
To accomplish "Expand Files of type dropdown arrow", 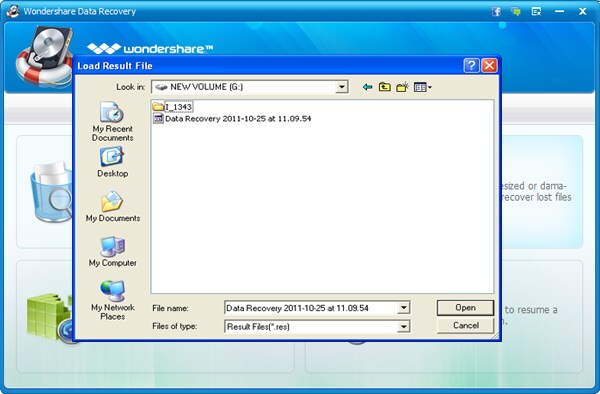I will pyautogui.click(x=403, y=327).
